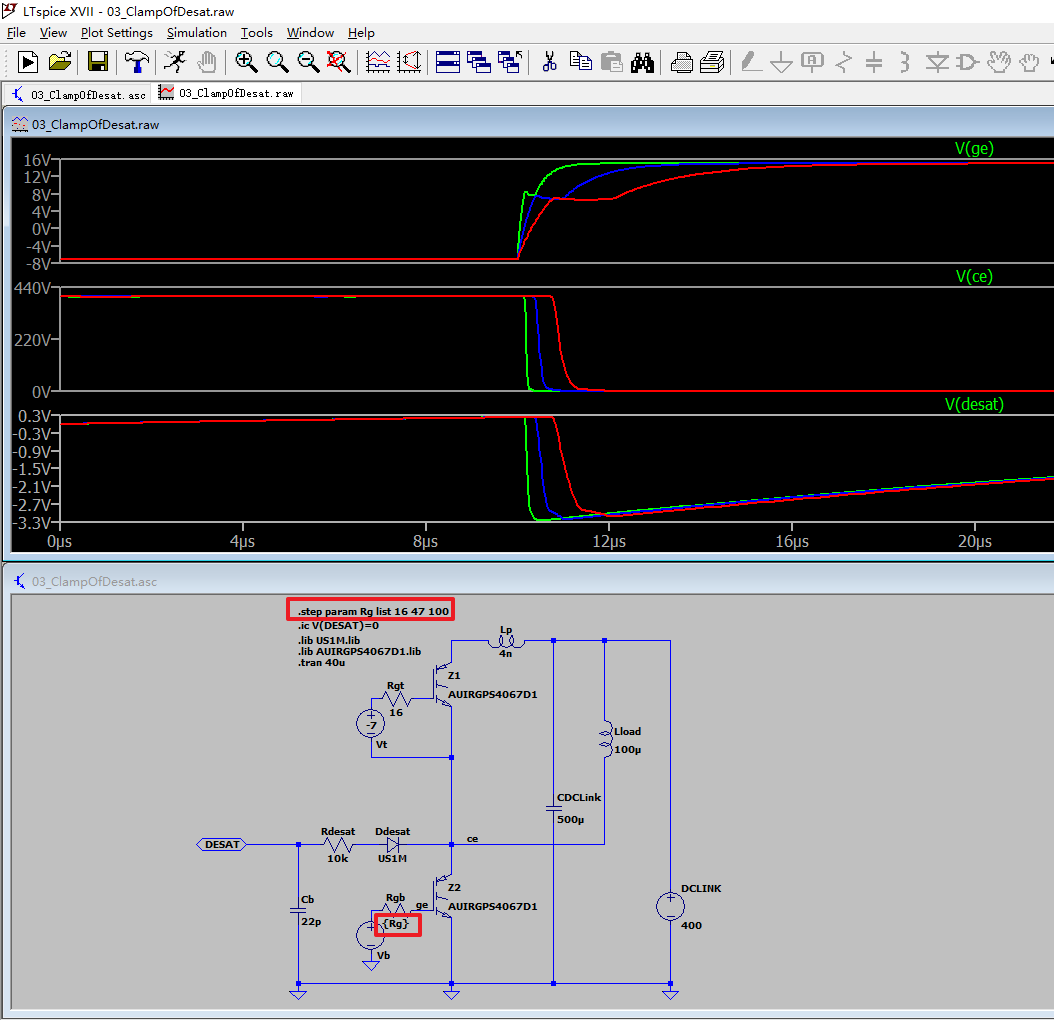1054x1020 pixels.
Task: Click the Rdesat 10k resistor
Action: [337, 845]
